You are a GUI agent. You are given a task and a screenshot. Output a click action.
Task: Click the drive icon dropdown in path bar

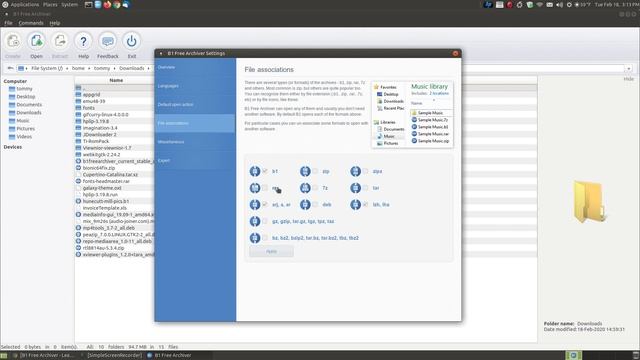[22, 68]
